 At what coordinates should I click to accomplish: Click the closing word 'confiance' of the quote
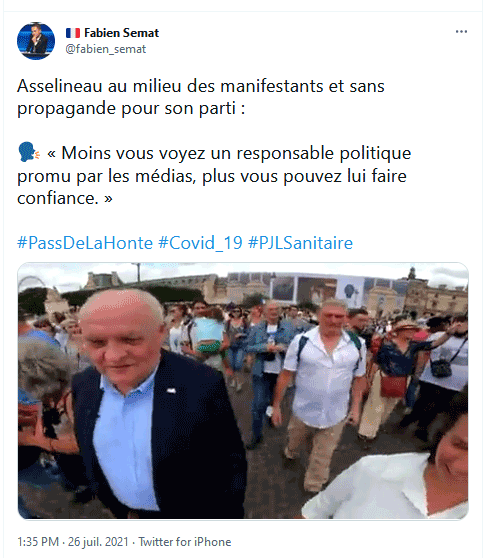point(57,198)
